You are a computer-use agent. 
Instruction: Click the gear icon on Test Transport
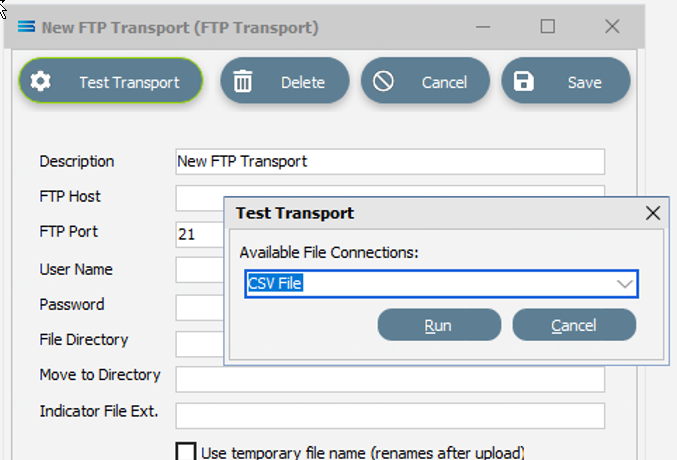tap(41, 82)
